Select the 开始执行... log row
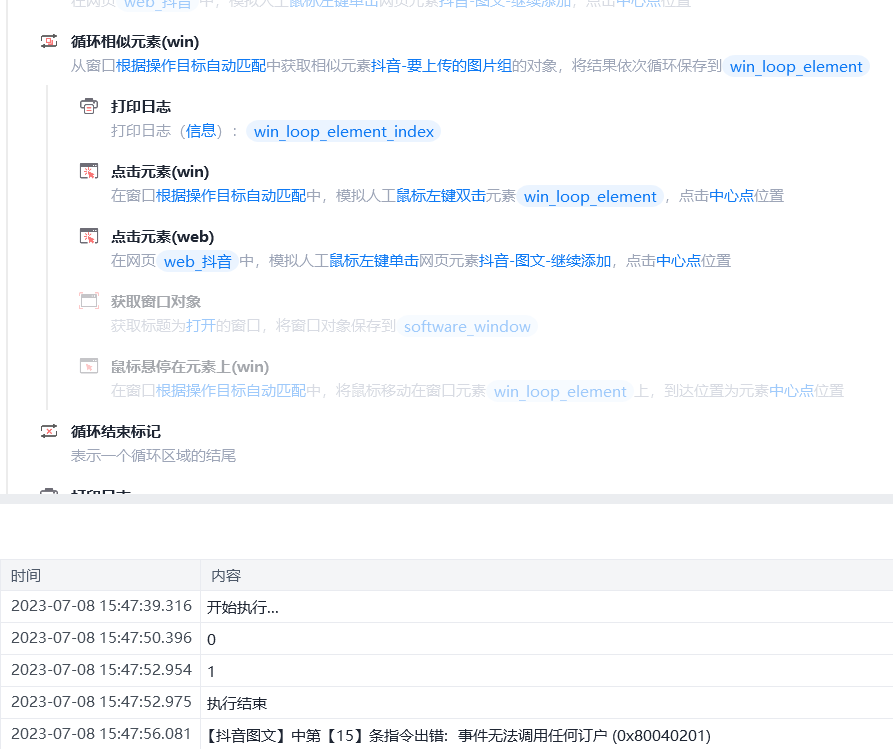This screenshot has width=893, height=749. pos(446,607)
